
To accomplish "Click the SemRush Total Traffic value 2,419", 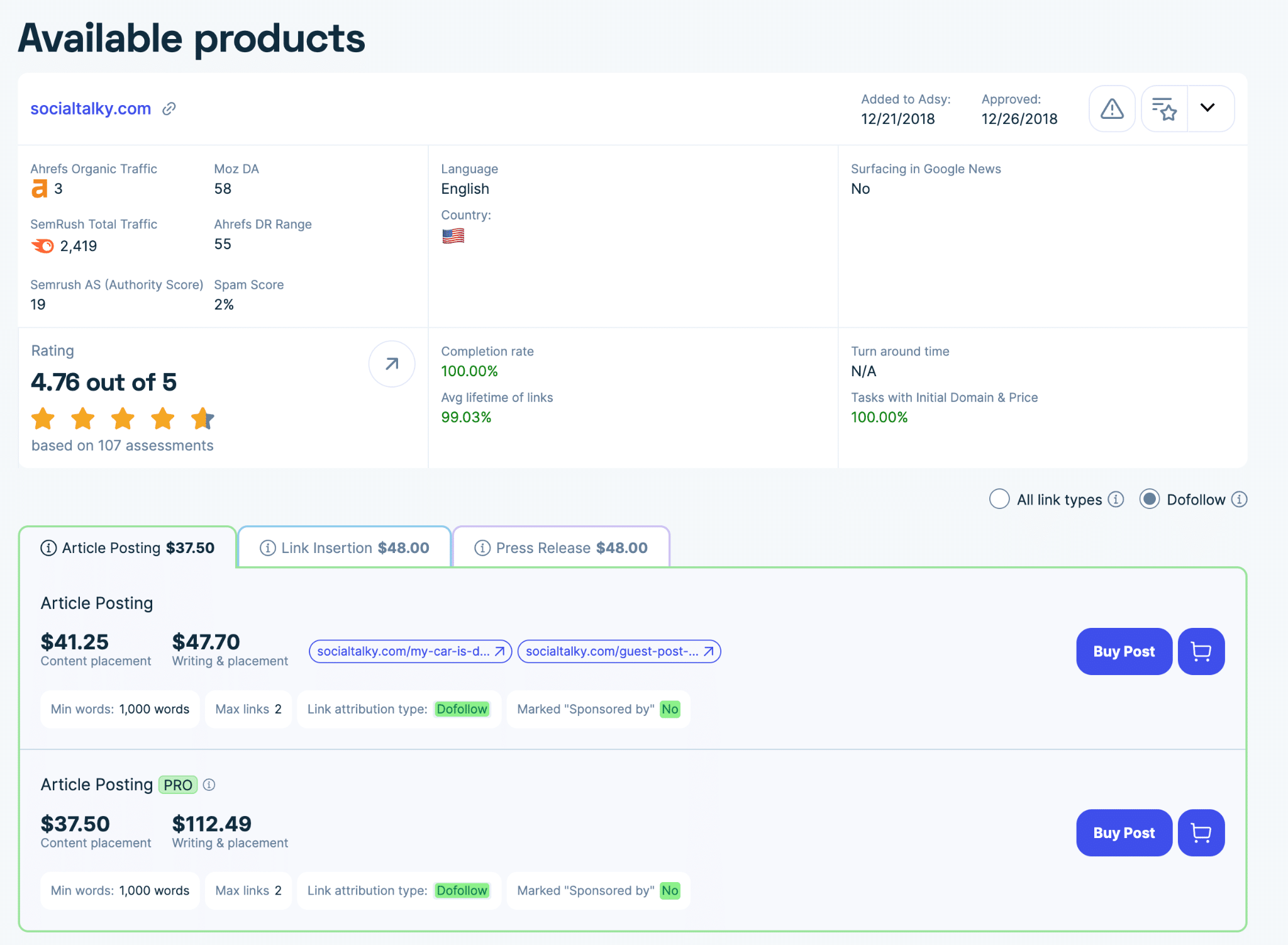I will (79, 246).
